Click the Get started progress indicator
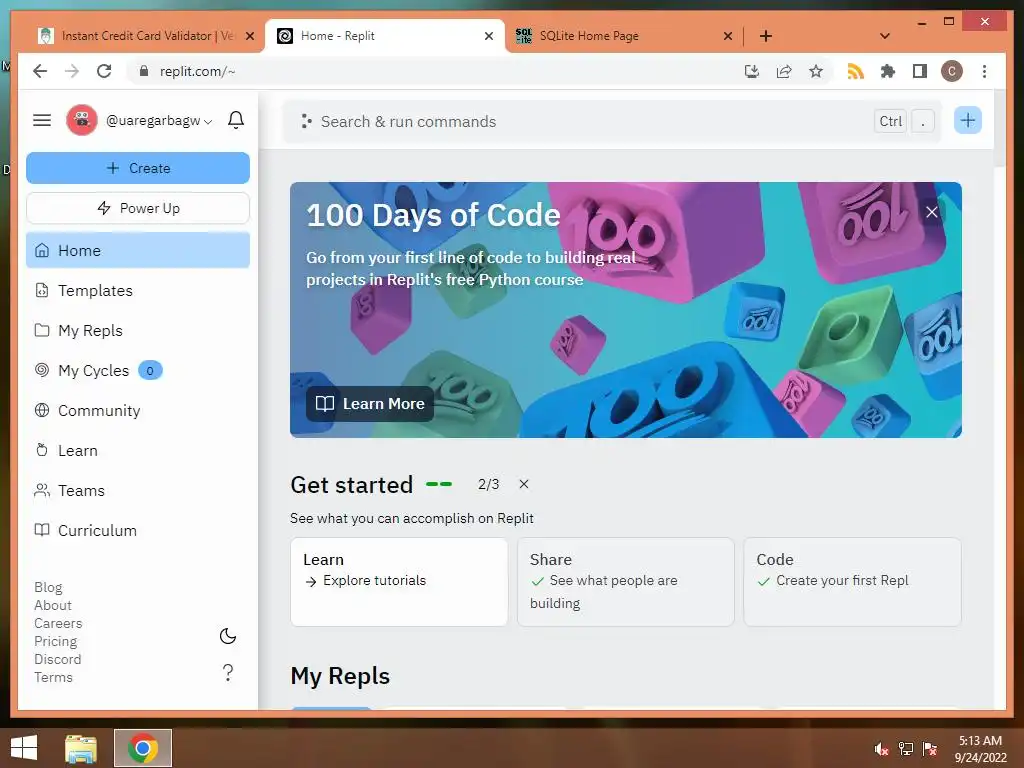The image size is (1024, 768). point(439,484)
